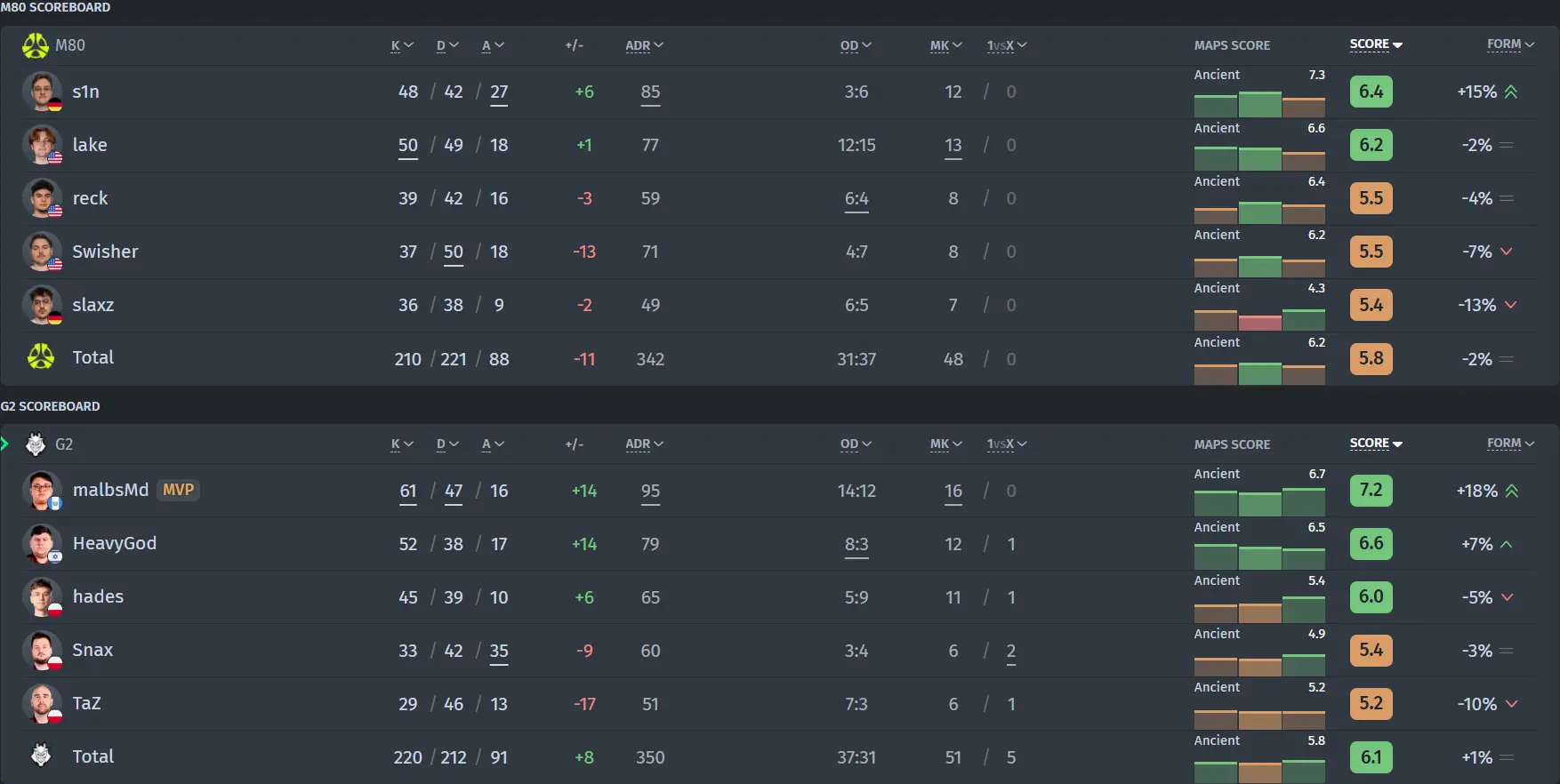Open HeavyGod's player avatar

pos(42,544)
